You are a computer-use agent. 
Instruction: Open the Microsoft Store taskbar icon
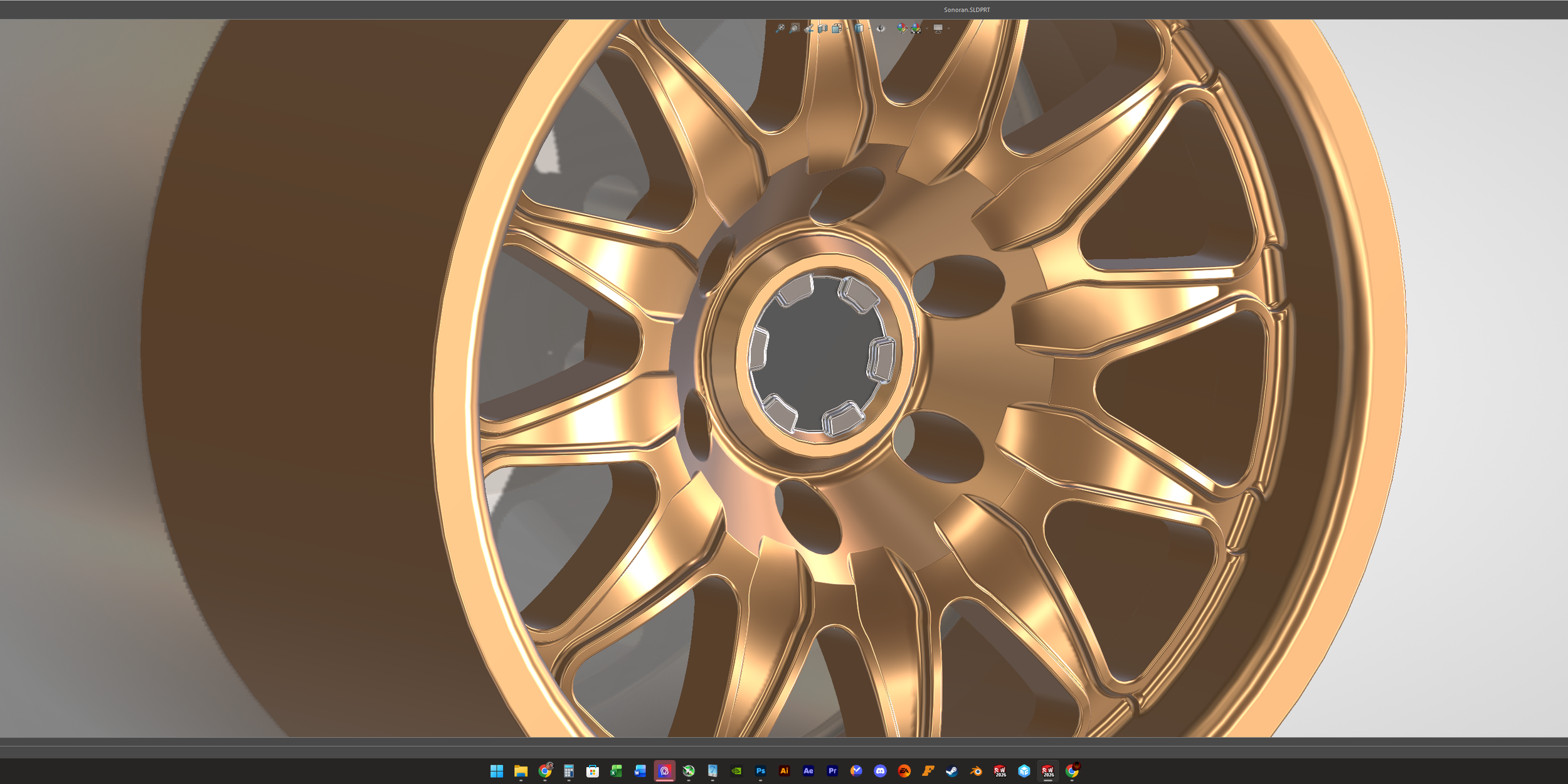[x=593, y=771]
